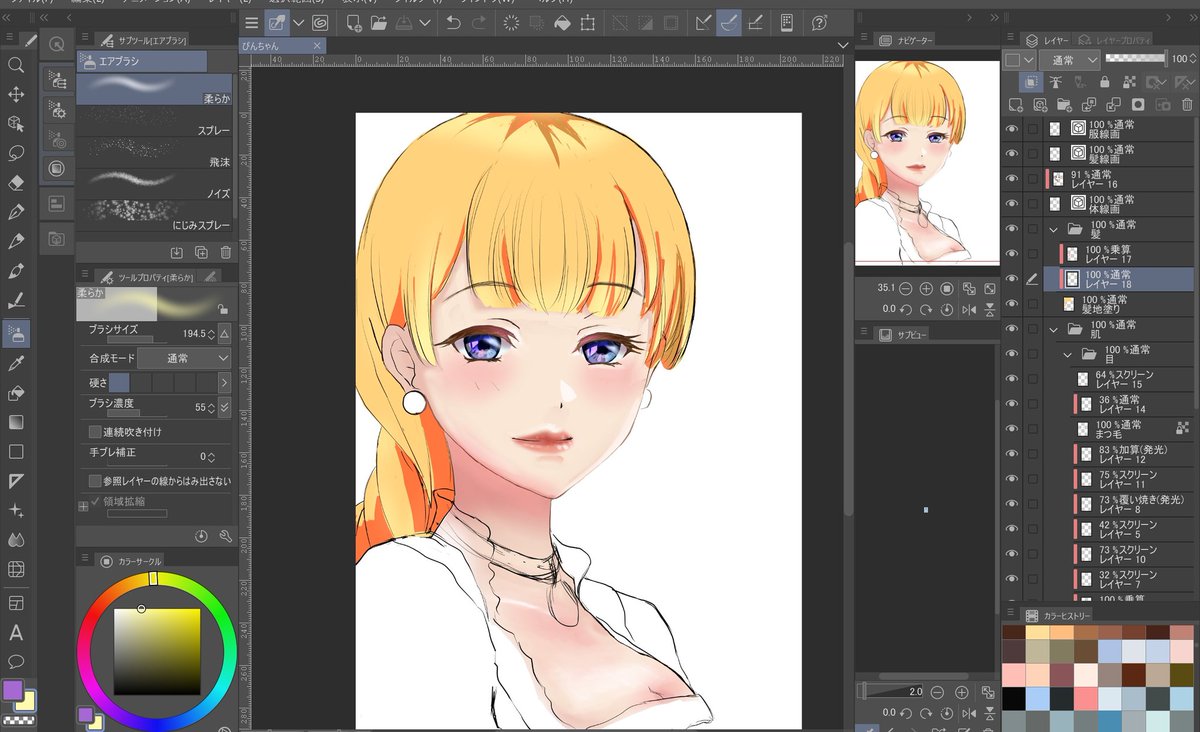Select スプレー sub tool
This screenshot has height=732, width=1200.
(155, 121)
